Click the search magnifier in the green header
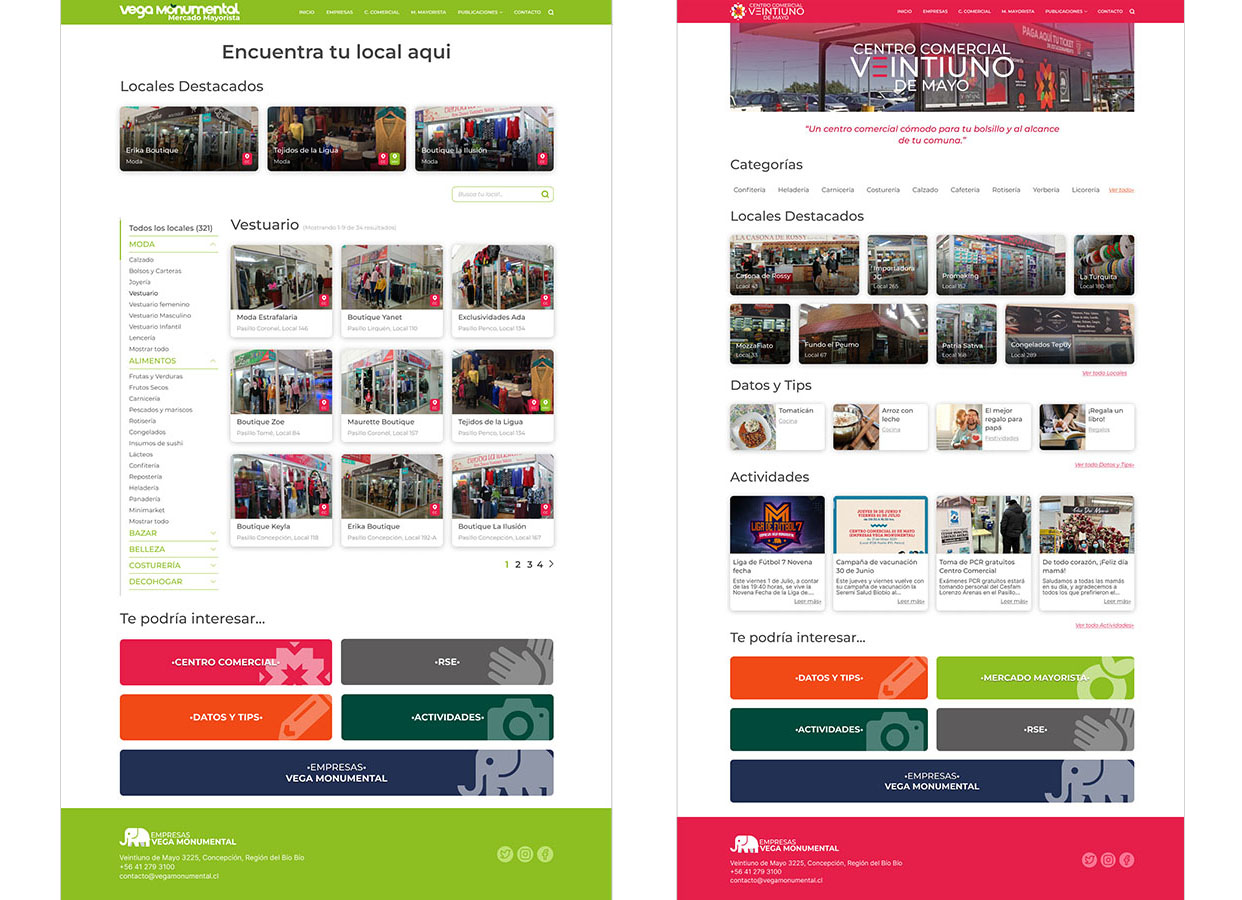Image resolution: width=1242 pixels, height=900 pixels. pyautogui.click(x=551, y=12)
